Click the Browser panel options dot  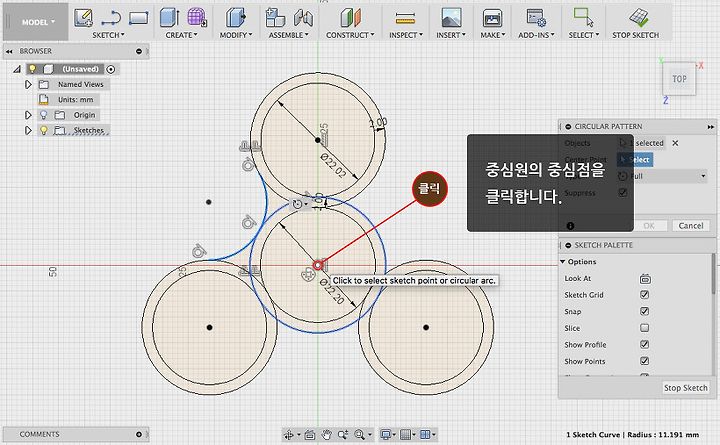(x=139, y=51)
